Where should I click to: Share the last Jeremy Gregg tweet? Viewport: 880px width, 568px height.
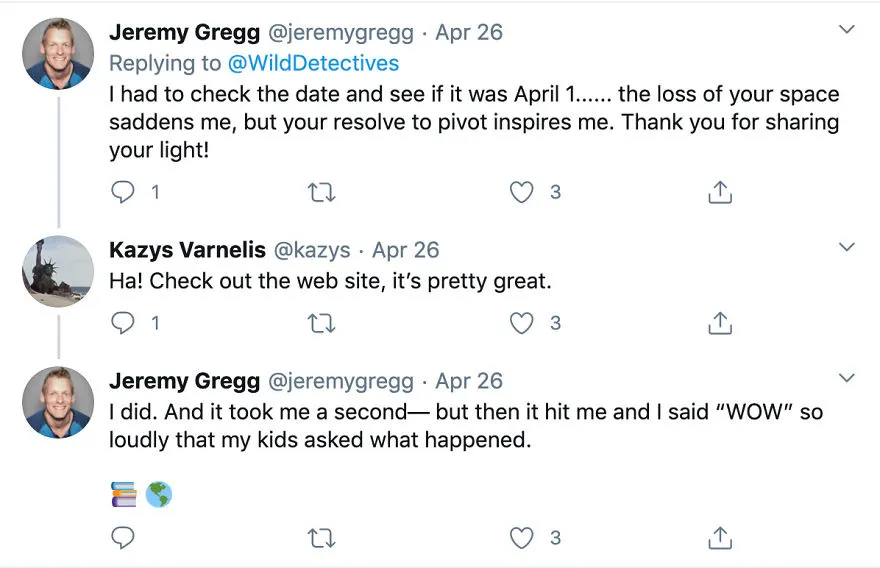click(x=720, y=538)
